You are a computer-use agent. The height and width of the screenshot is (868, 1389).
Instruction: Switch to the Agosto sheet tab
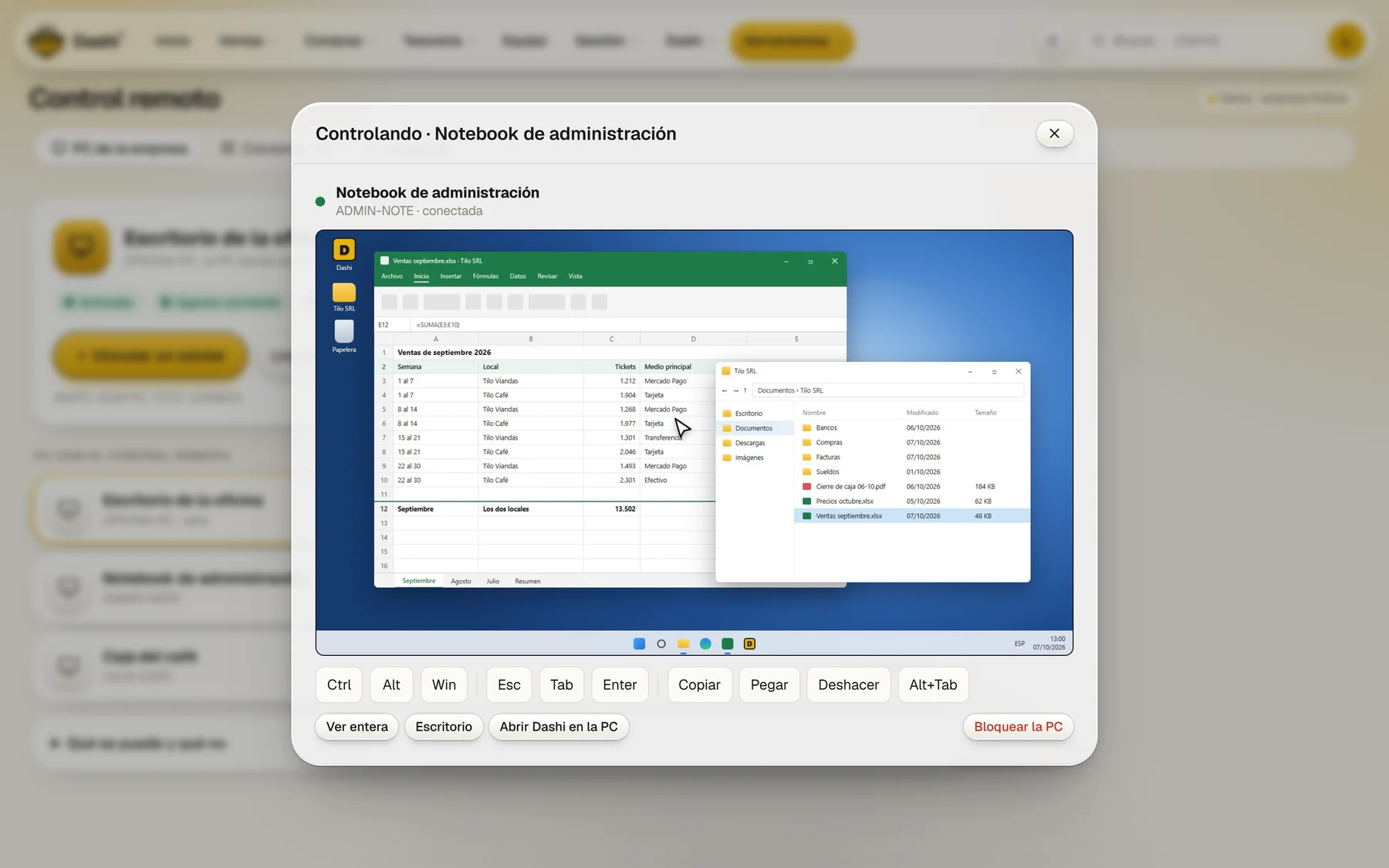(461, 581)
